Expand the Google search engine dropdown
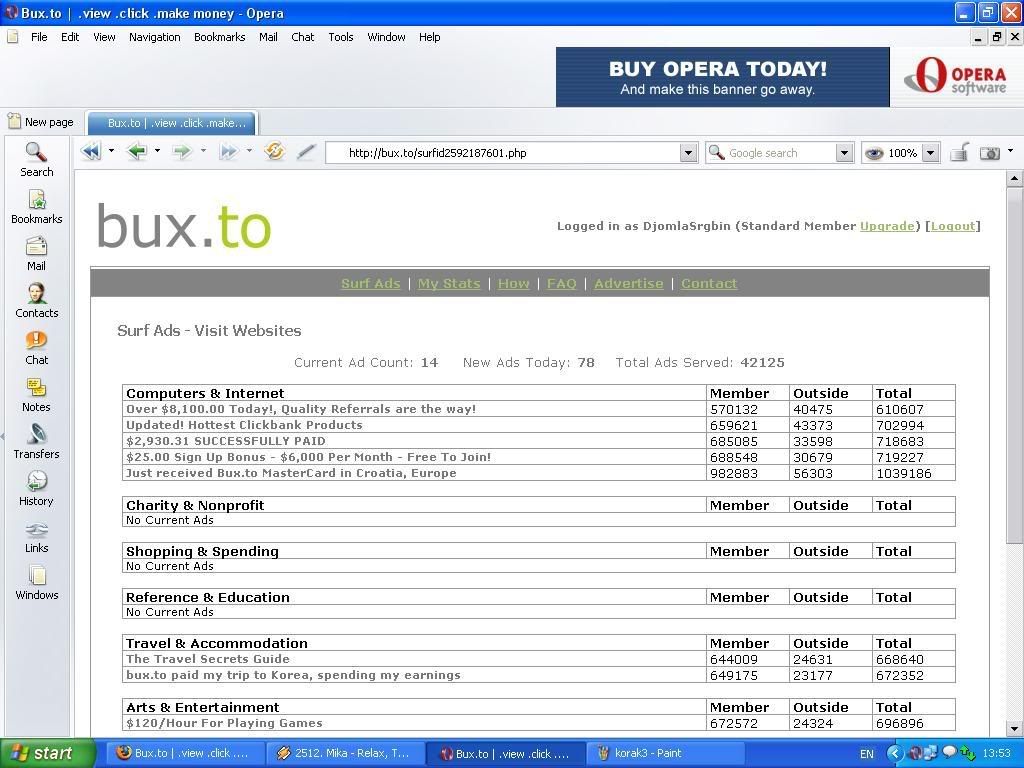Viewport: 1024px width, 768px height. (844, 153)
